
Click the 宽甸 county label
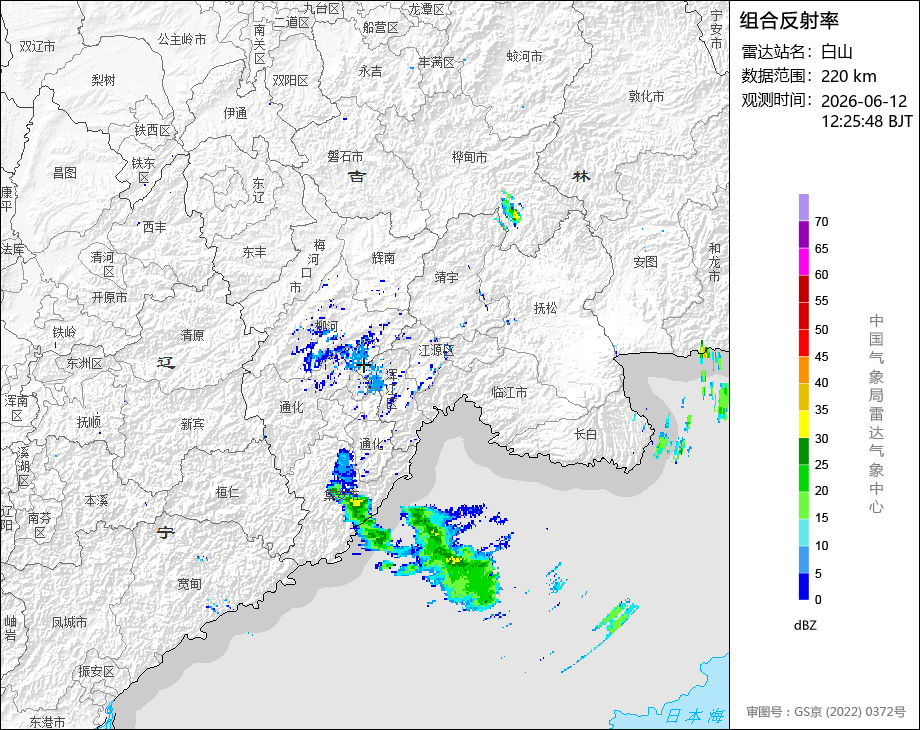tap(190, 583)
